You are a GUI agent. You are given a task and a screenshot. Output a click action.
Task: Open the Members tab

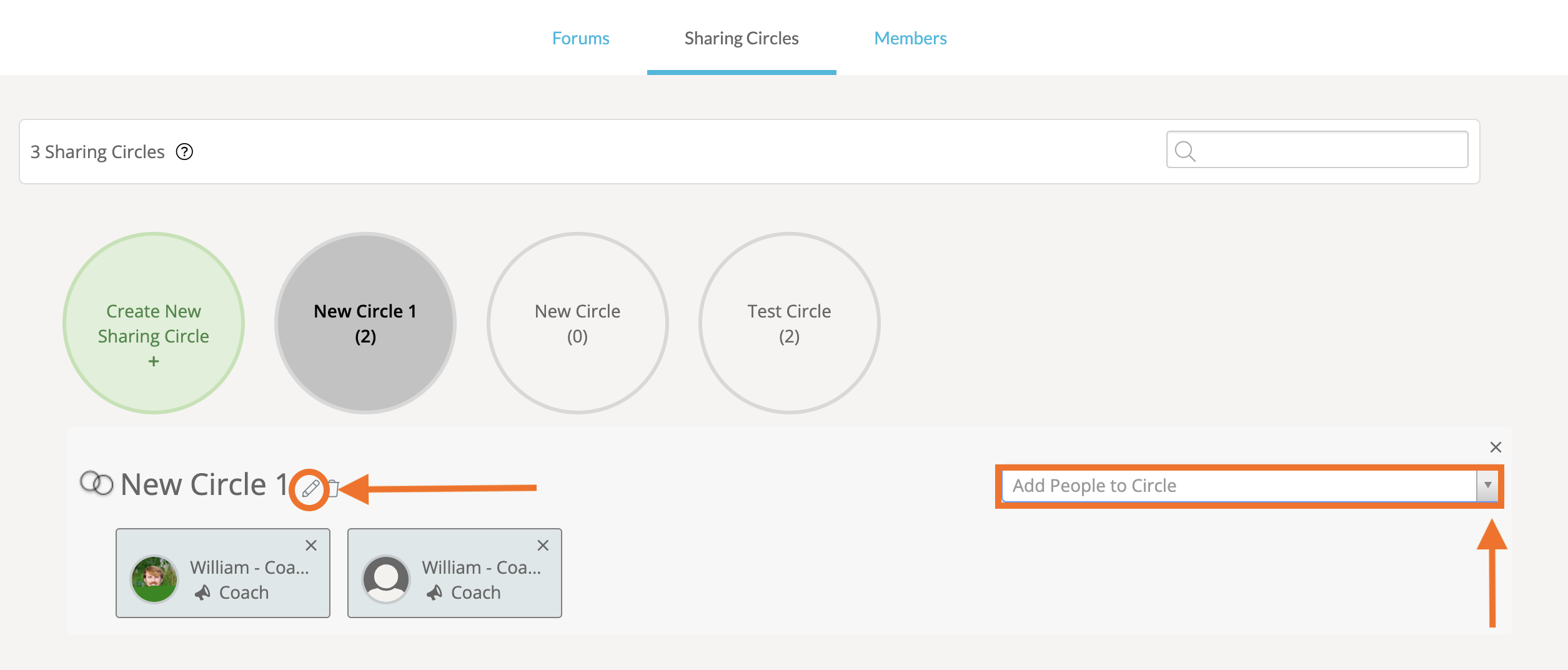click(x=910, y=38)
